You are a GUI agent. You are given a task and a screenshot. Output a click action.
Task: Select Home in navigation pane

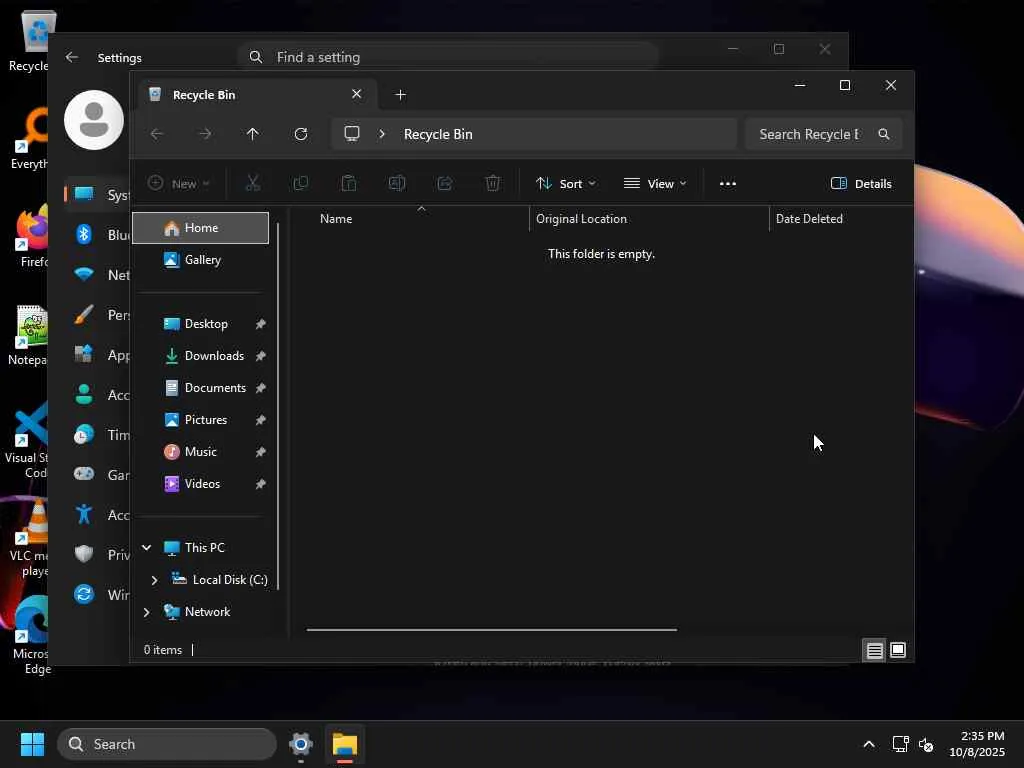coord(200,228)
